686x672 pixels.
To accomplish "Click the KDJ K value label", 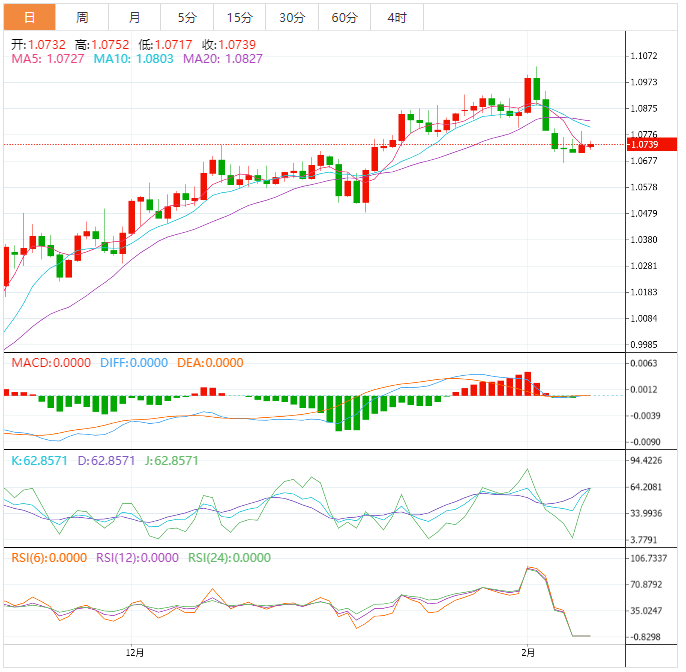I will tap(39, 461).
